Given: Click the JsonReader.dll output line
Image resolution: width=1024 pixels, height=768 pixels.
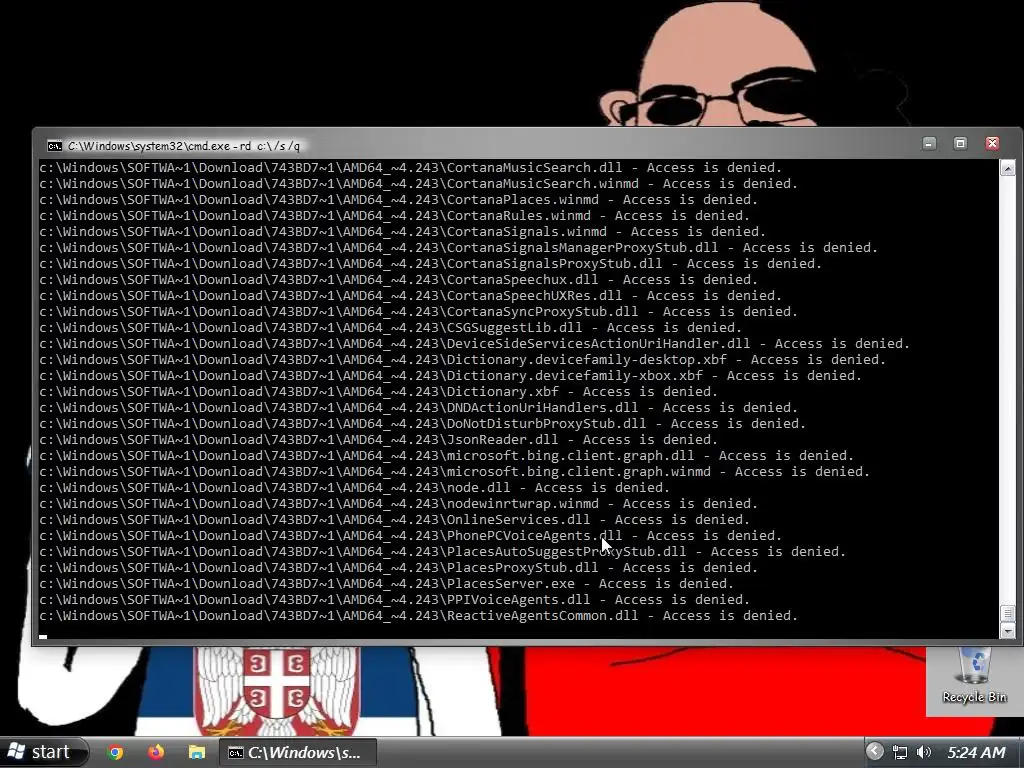Looking at the screenshot, I should [x=379, y=440].
